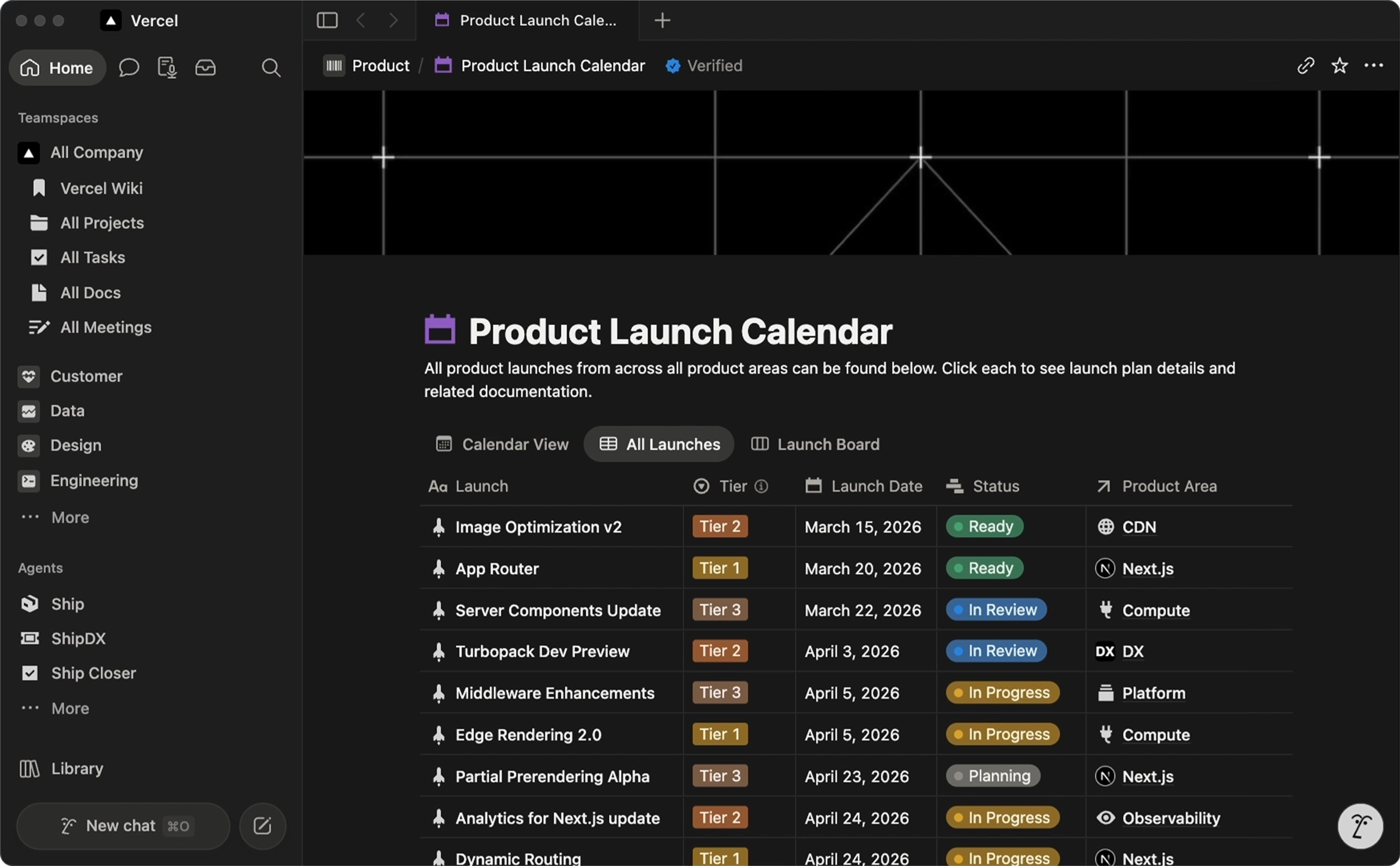Click the Platform icon in Middleware row
The image size is (1400, 866).
click(1105, 693)
